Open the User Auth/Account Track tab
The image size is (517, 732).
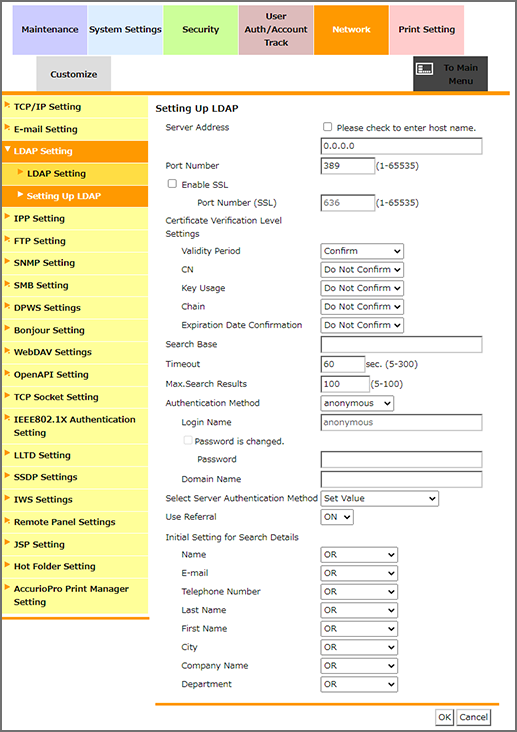(276, 30)
